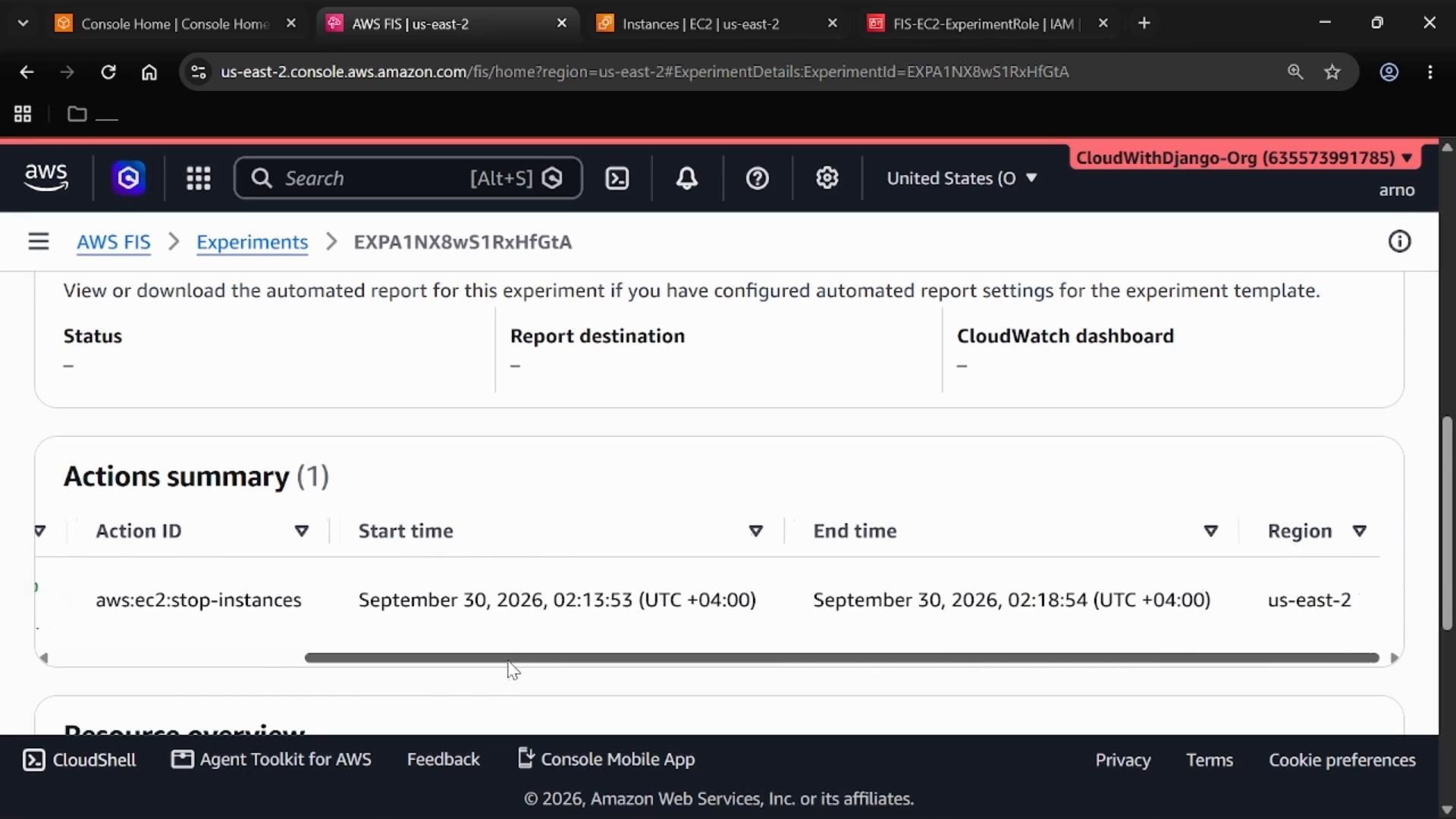Go to AWS FIS breadcrumb link
The width and height of the screenshot is (1456, 819).
click(114, 242)
